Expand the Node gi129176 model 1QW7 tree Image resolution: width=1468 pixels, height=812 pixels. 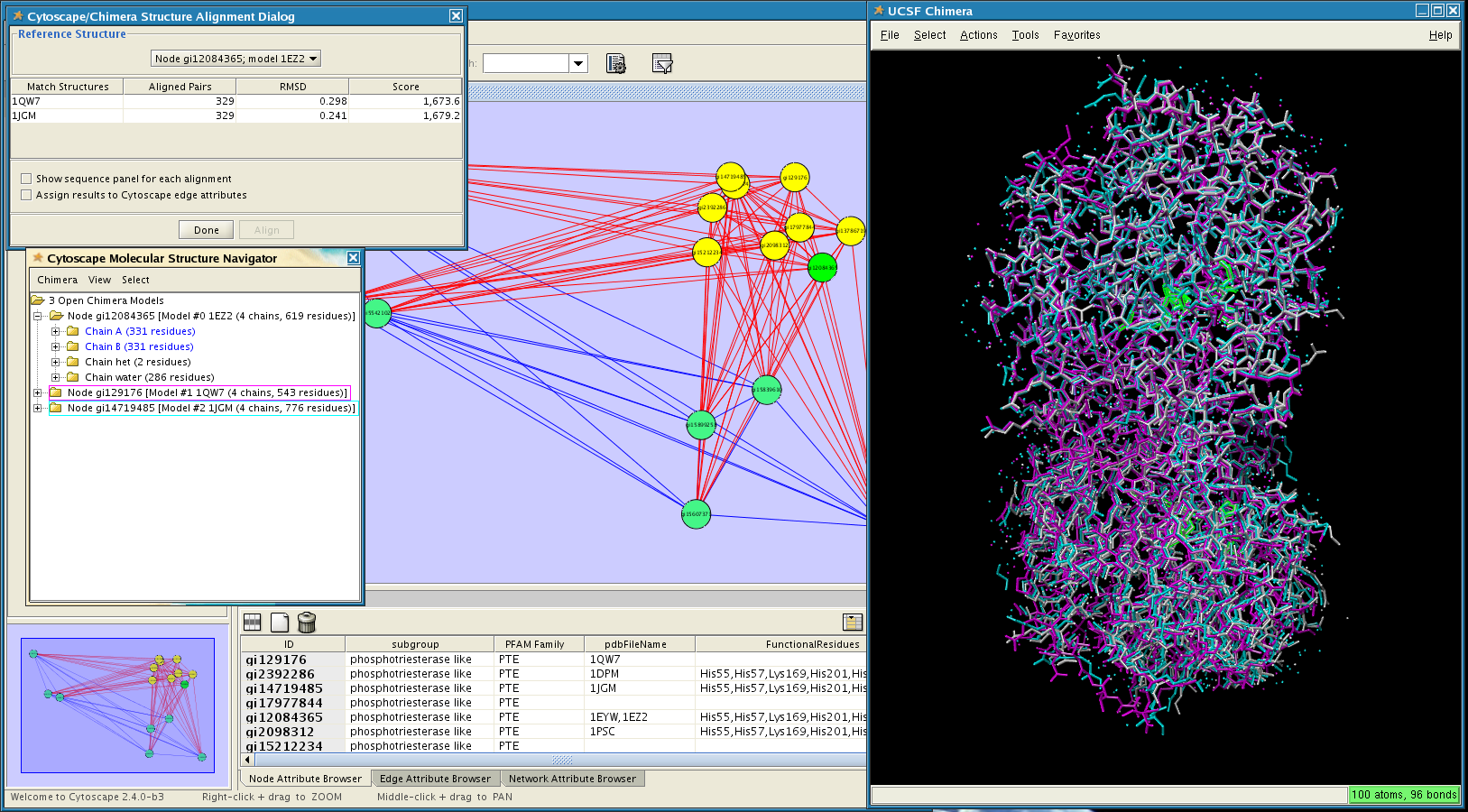coord(38,392)
